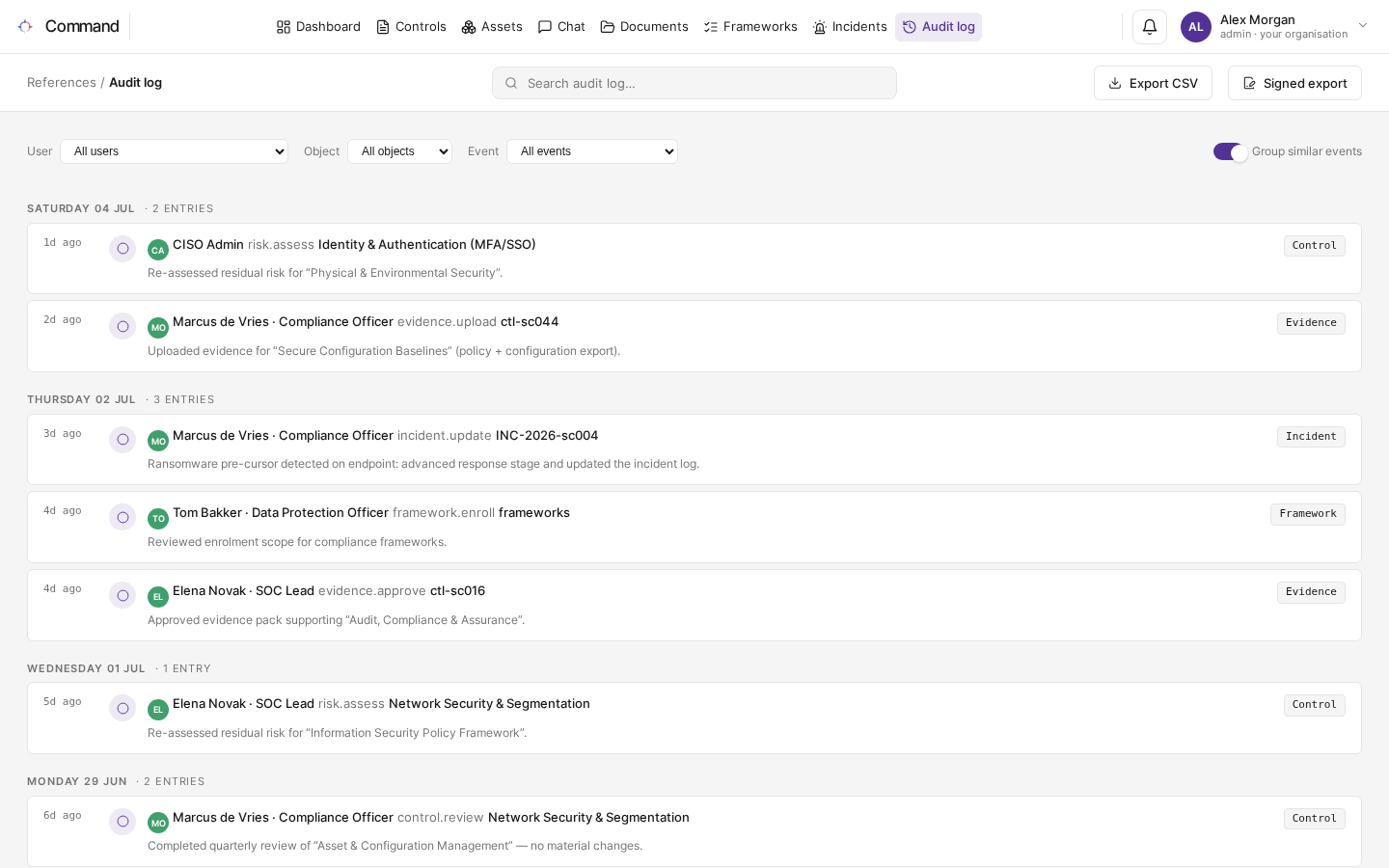Viewport: 1389px width, 868px height.
Task: Select the Audit log nav item
Action: (939, 27)
